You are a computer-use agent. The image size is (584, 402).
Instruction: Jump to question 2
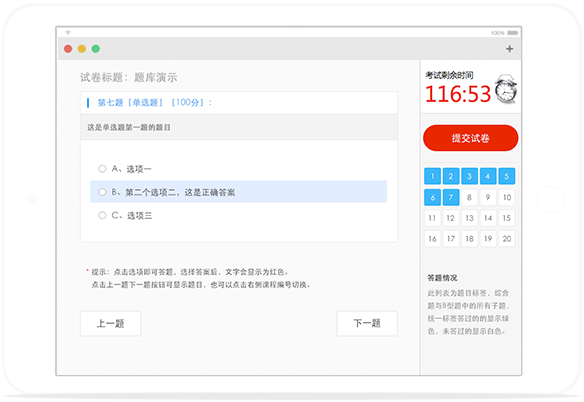point(451,176)
